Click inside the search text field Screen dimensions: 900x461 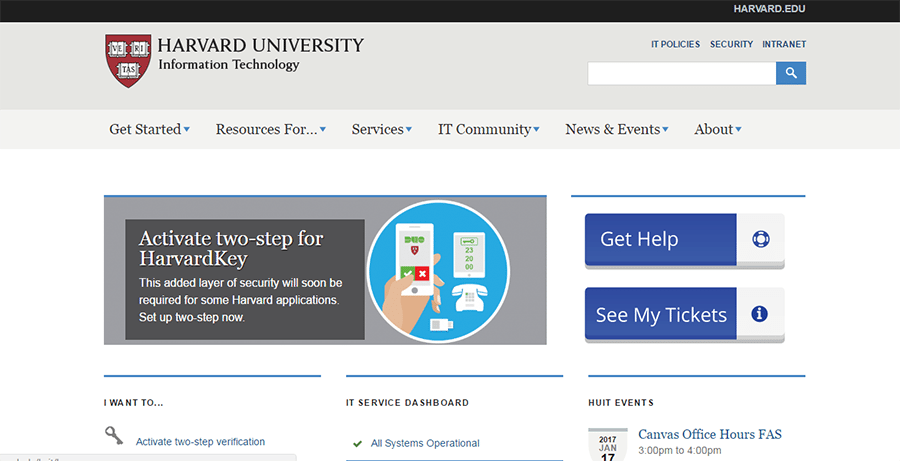681,73
